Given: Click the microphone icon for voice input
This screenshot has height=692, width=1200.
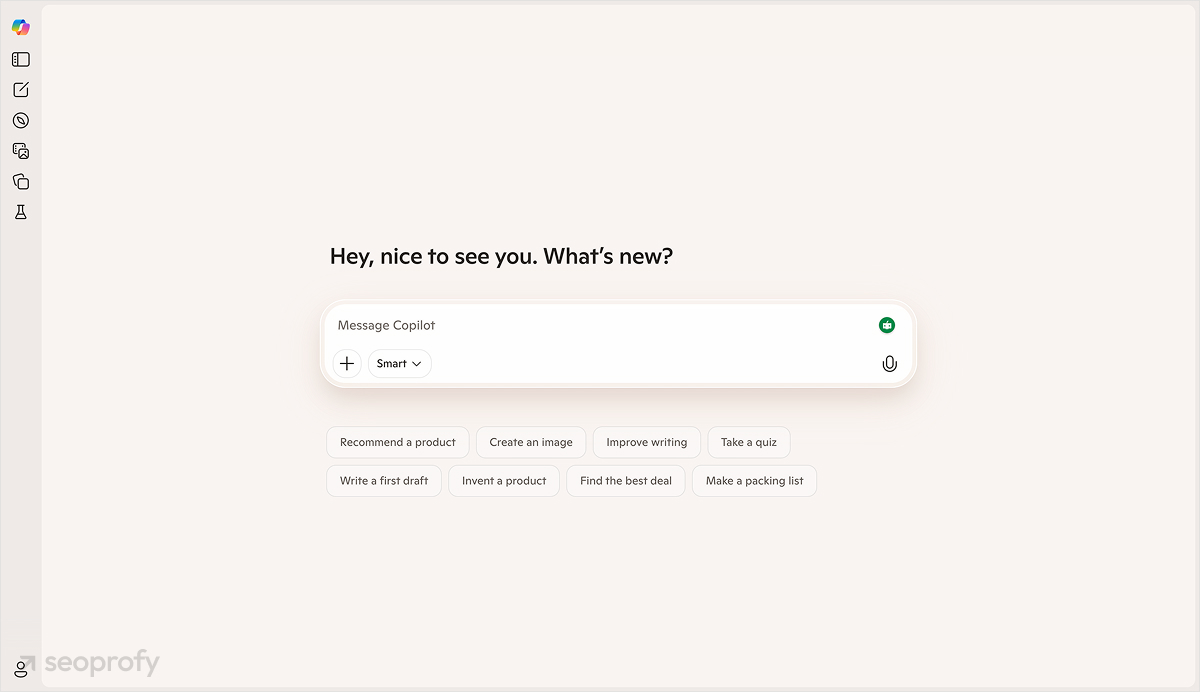Looking at the screenshot, I should [889, 363].
